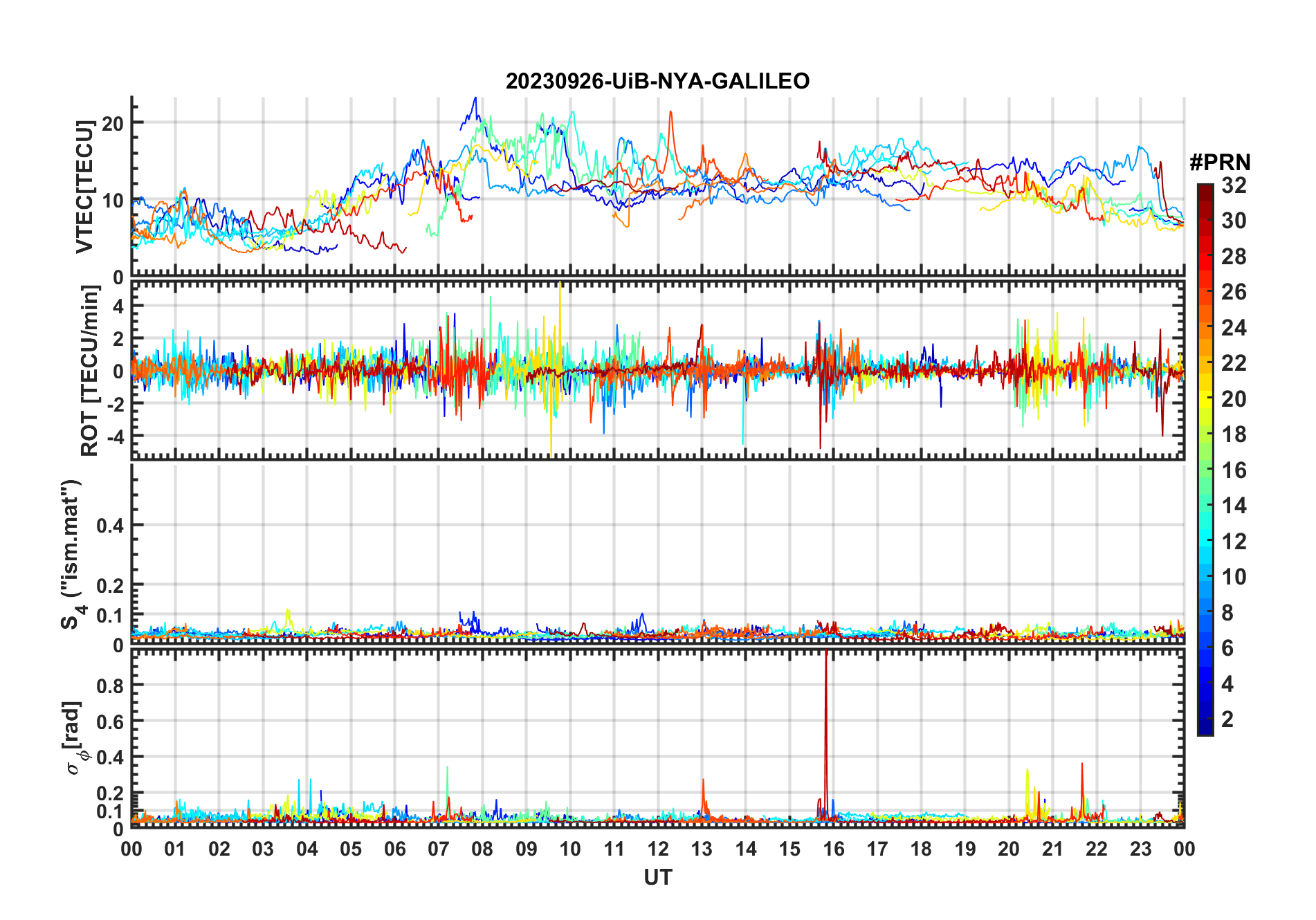Select UT hour tick label 13
Image resolution: width=1316 pixels, height=920 pixels.
tap(702, 849)
